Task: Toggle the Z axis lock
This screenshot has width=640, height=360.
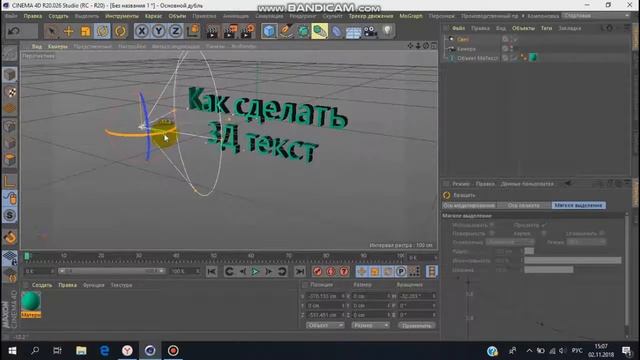Action: [x=176, y=31]
